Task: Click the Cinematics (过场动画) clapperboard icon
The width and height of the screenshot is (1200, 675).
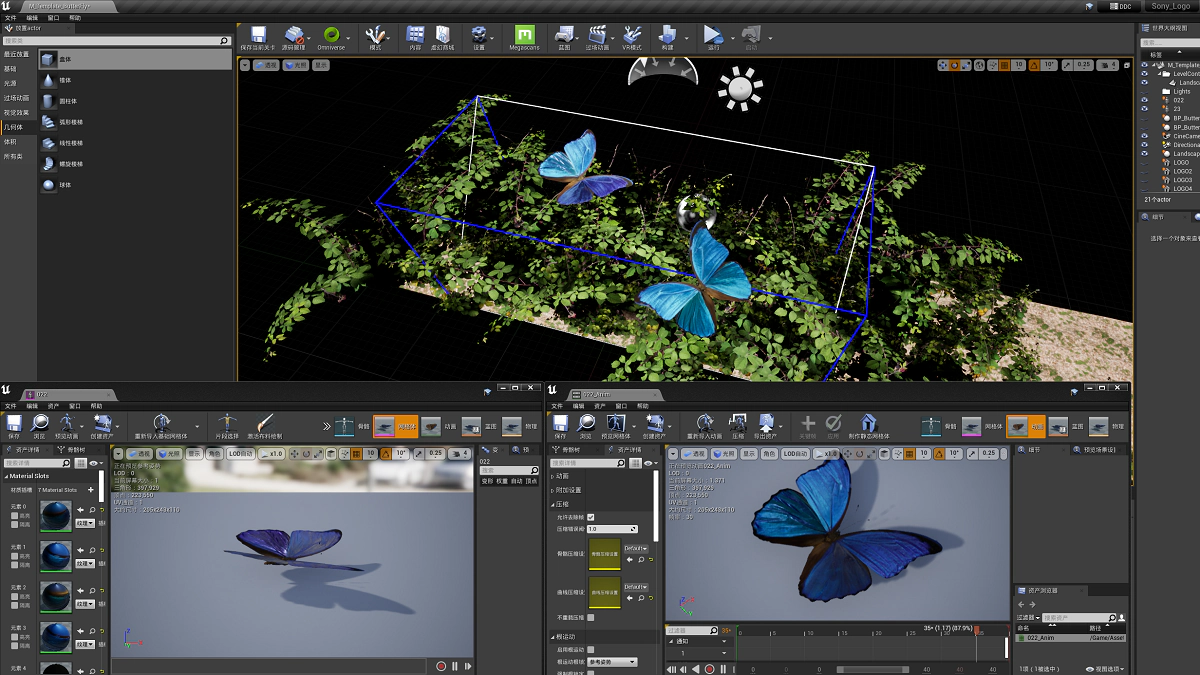Action: click(x=597, y=36)
